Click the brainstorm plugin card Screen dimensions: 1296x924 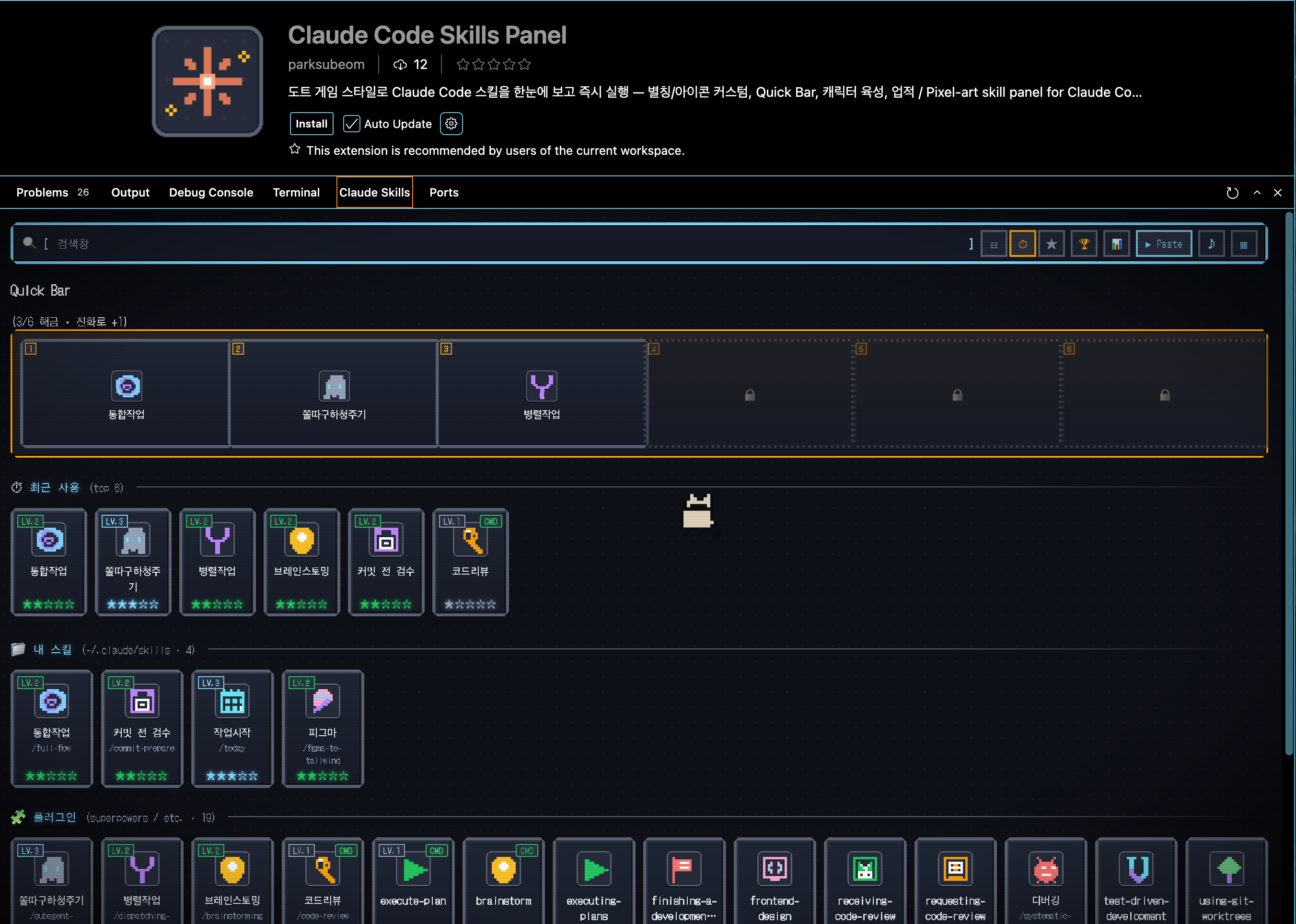tap(504, 881)
